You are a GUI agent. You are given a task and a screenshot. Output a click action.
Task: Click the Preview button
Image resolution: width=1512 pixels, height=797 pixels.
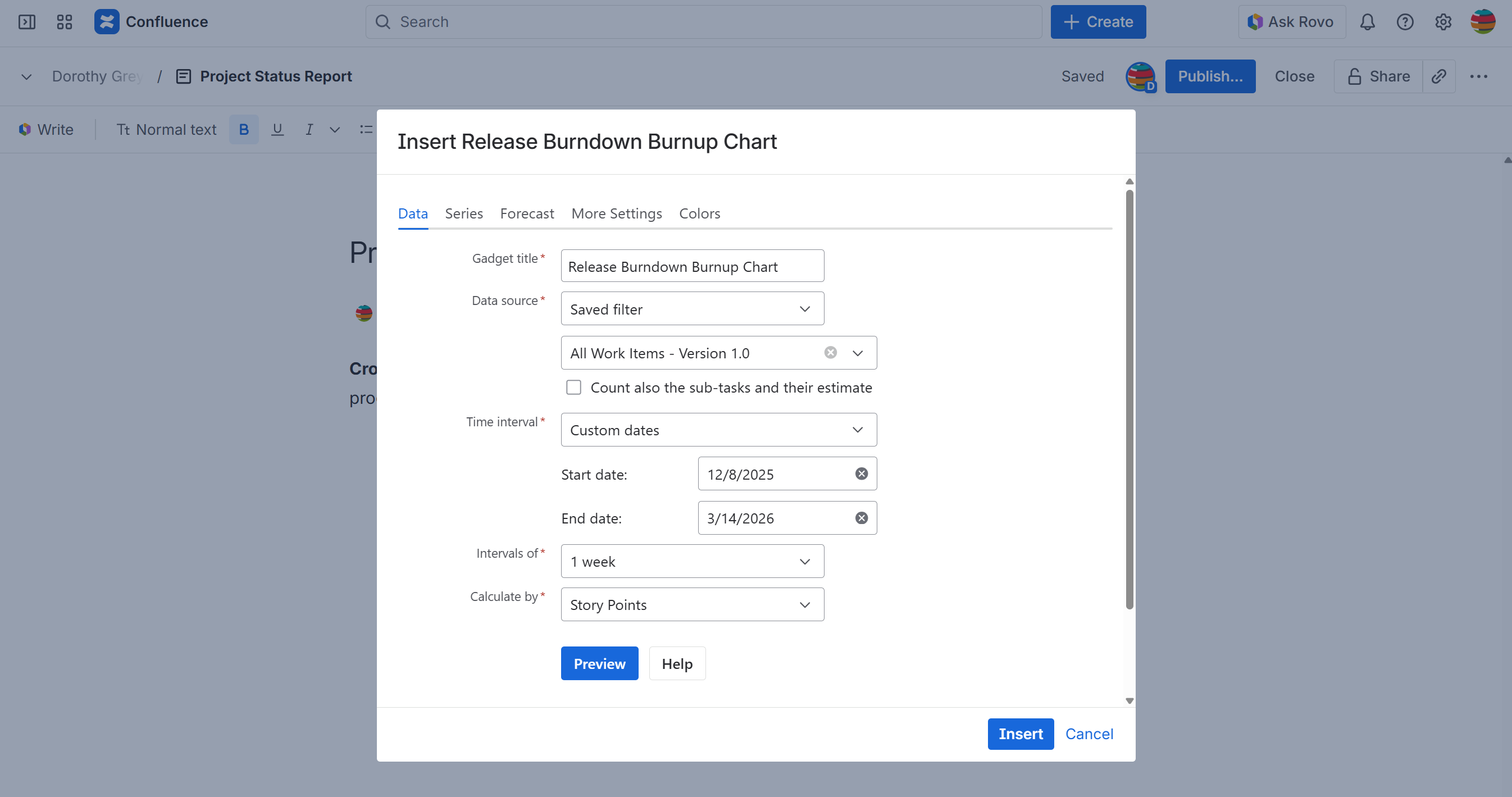[x=599, y=663]
